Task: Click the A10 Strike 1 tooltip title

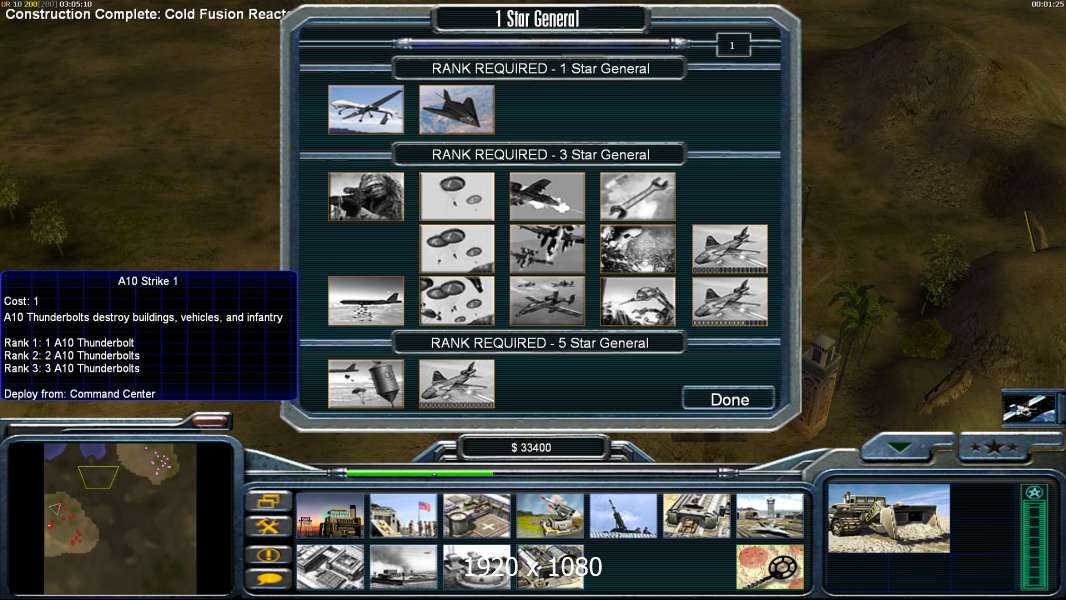Action: point(148,281)
